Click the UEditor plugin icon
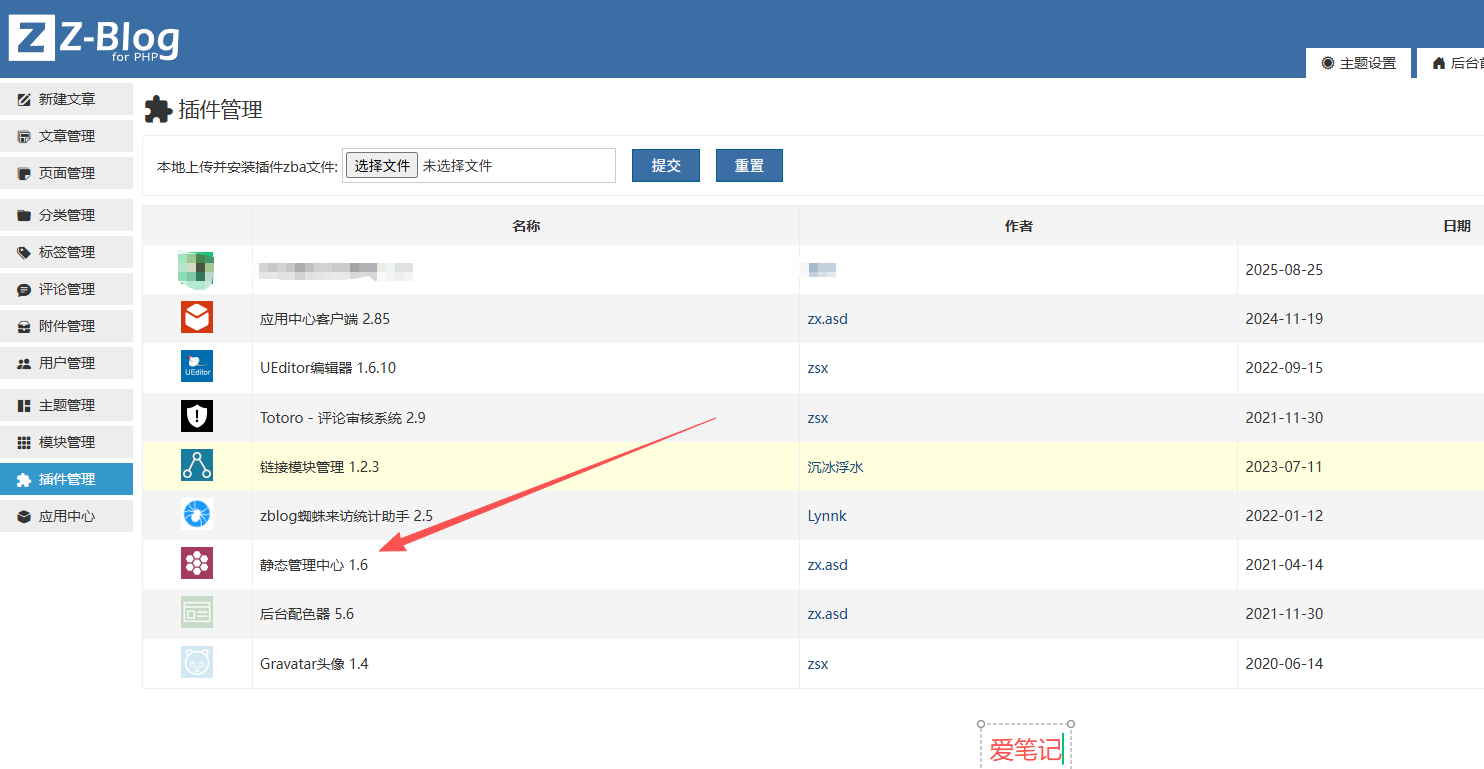 (197, 367)
